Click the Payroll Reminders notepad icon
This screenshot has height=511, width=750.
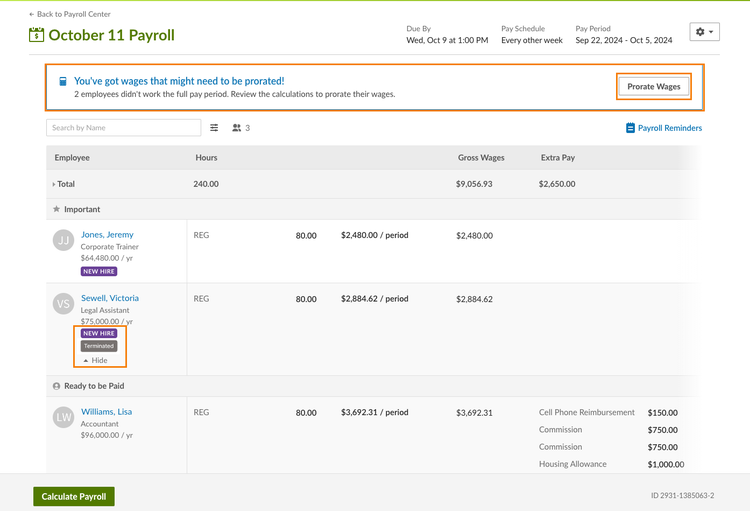pos(630,128)
